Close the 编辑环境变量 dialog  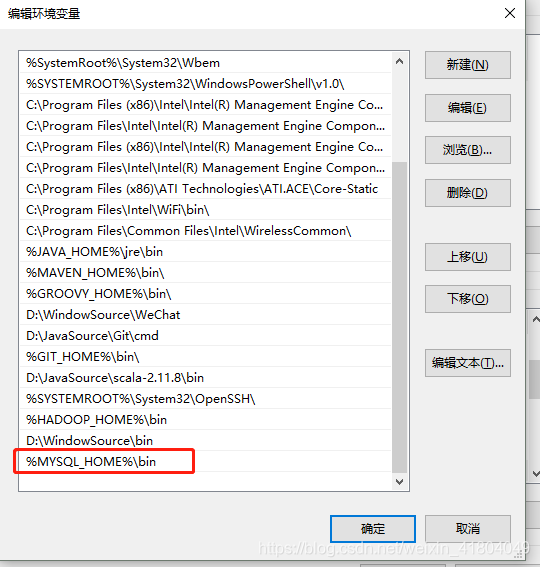(x=510, y=13)
